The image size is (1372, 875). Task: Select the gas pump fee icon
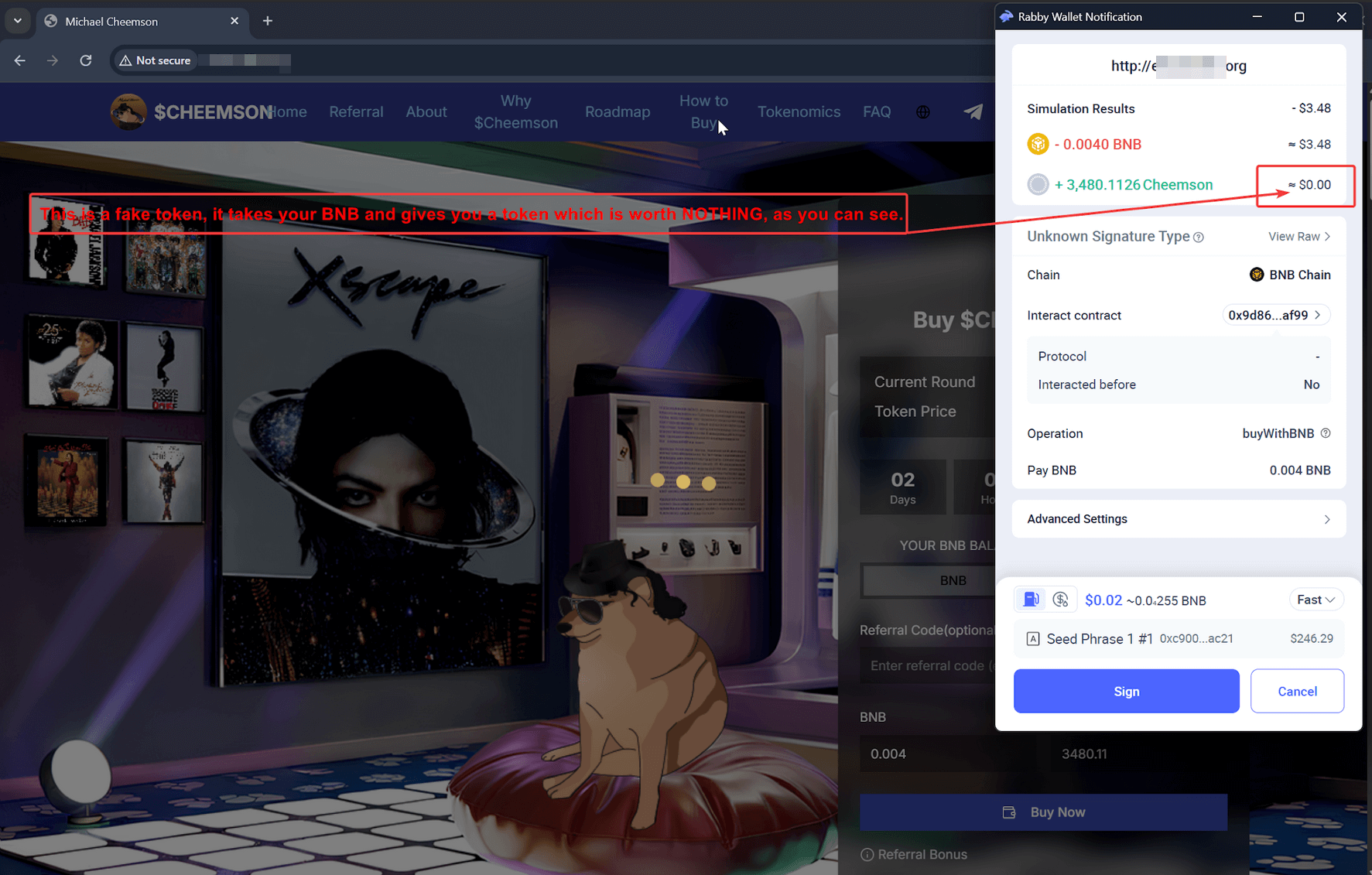point(1031,600)
